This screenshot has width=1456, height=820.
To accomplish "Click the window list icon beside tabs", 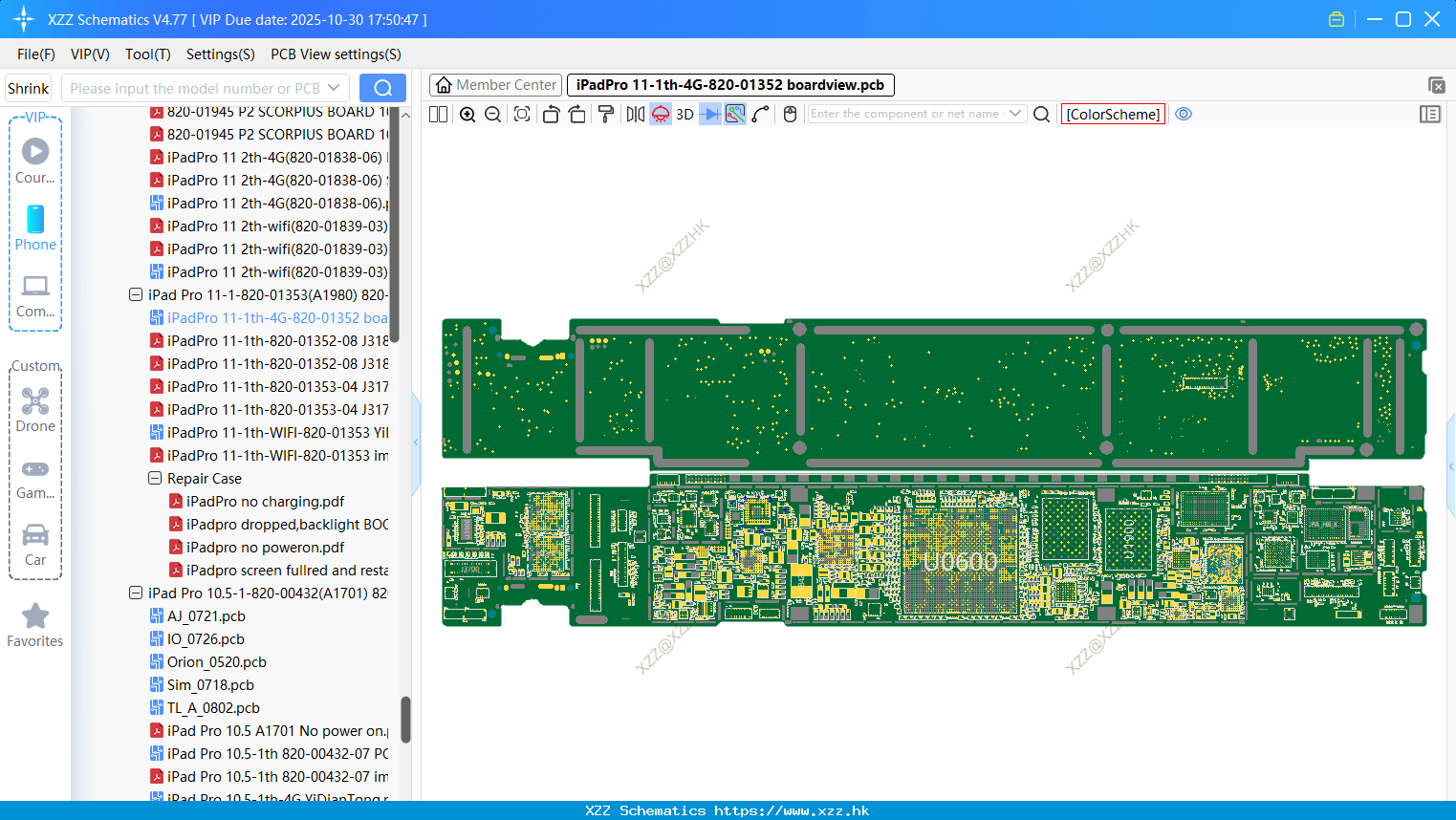I will [x=1436, y=85].
